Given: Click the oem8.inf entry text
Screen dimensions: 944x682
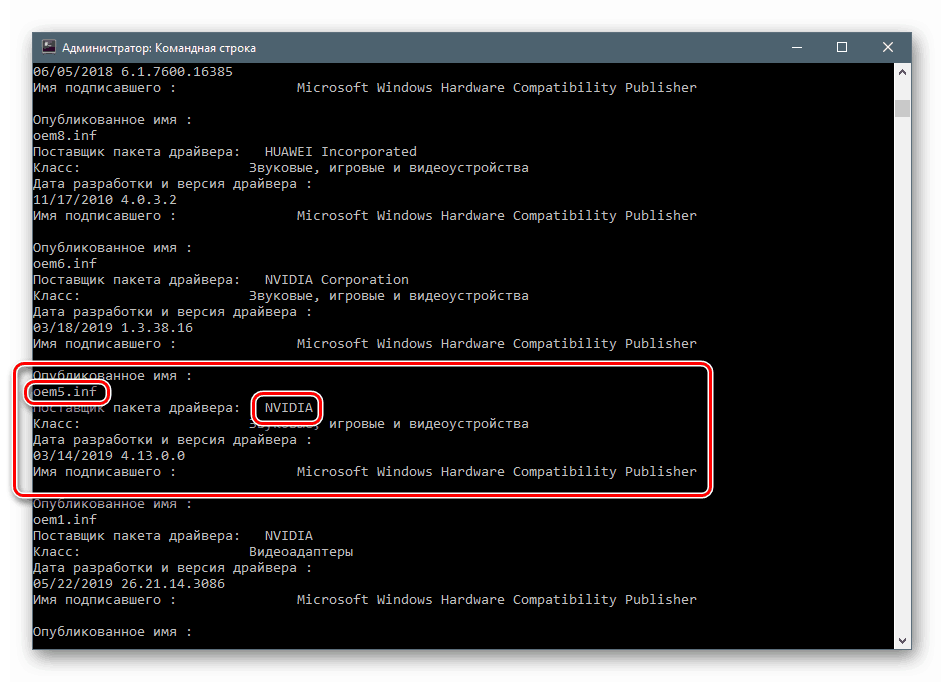Looking at the screenshot, I should click(64, 135).
